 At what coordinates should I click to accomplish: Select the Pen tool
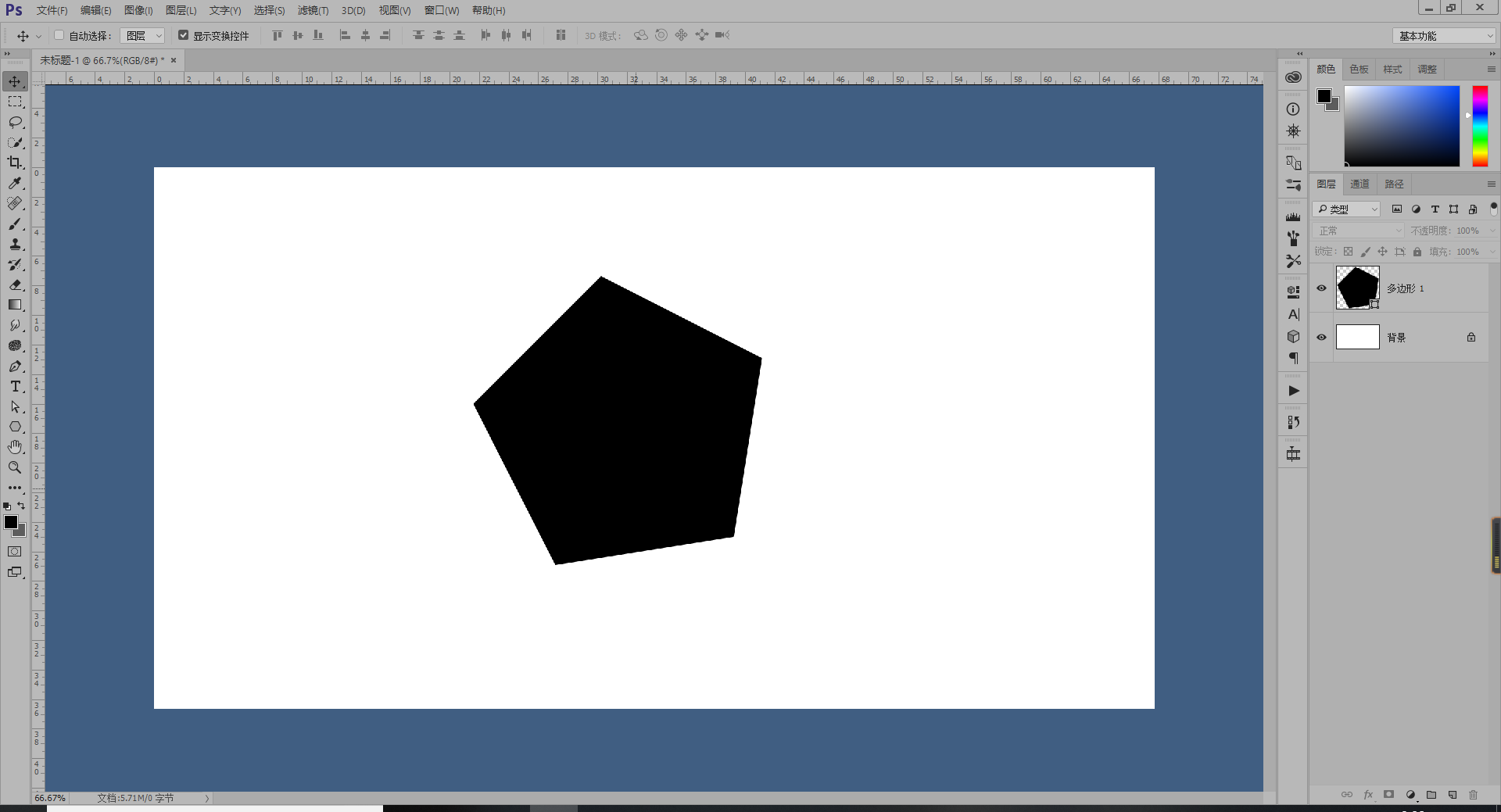coord(15,366)
